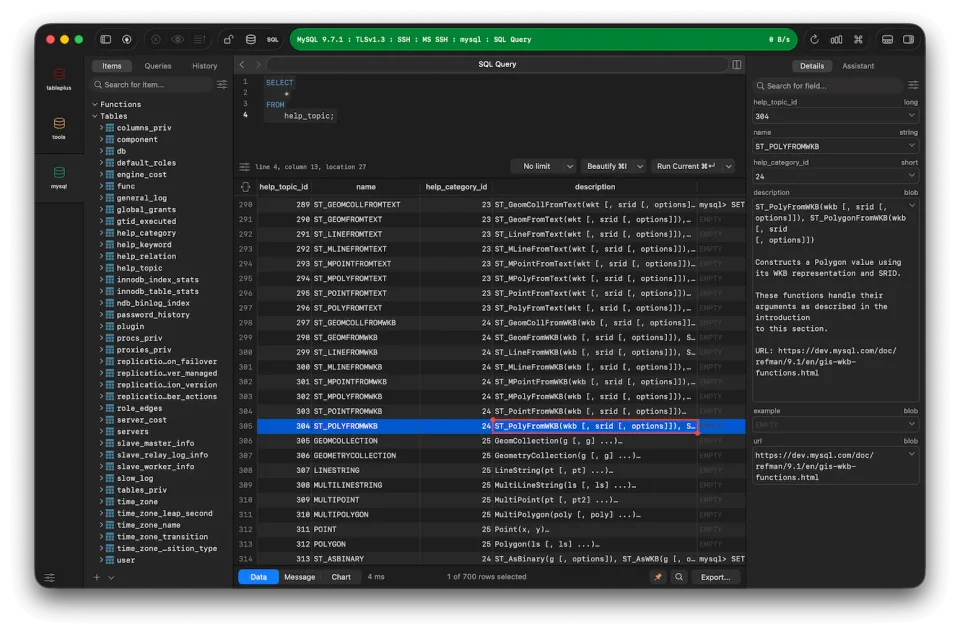Click the green MySQL connection status bar

(x=543, y=39)
